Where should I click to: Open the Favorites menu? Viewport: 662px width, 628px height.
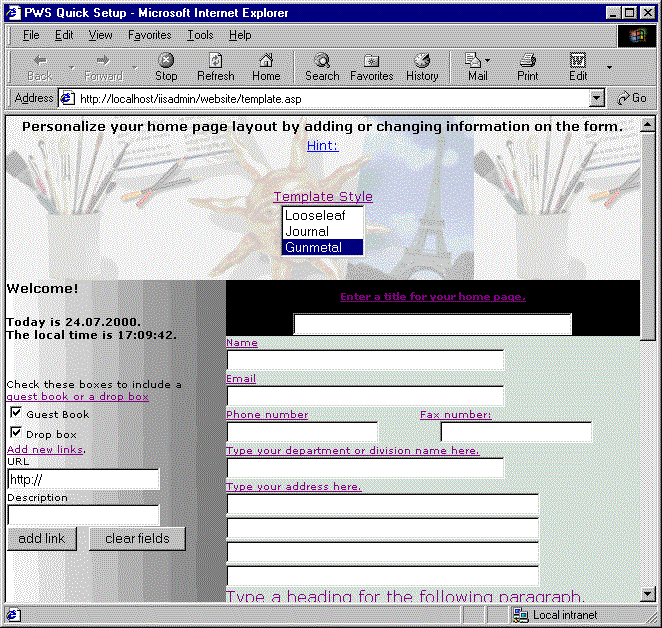(149, 35)
